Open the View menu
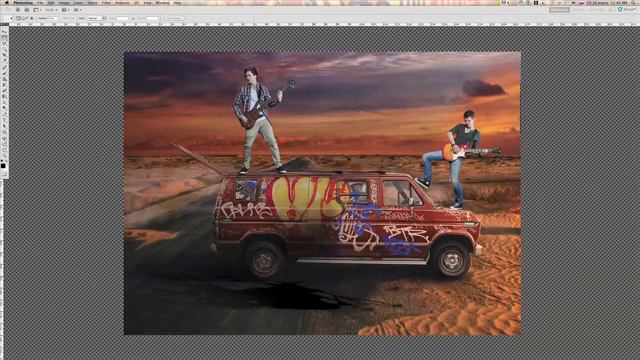 point(147,3)
